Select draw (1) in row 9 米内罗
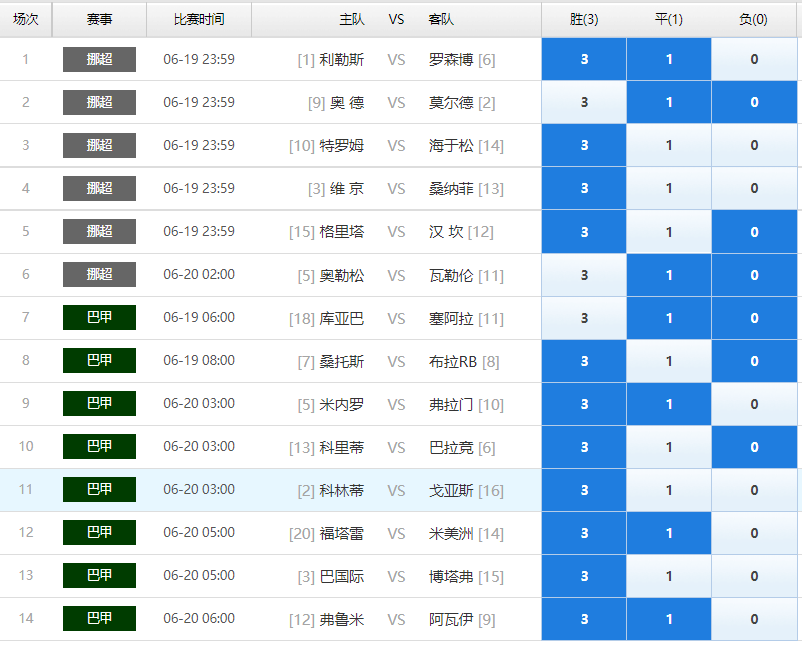This screenshot has width=802, height=645. click(x=669, y=404)
